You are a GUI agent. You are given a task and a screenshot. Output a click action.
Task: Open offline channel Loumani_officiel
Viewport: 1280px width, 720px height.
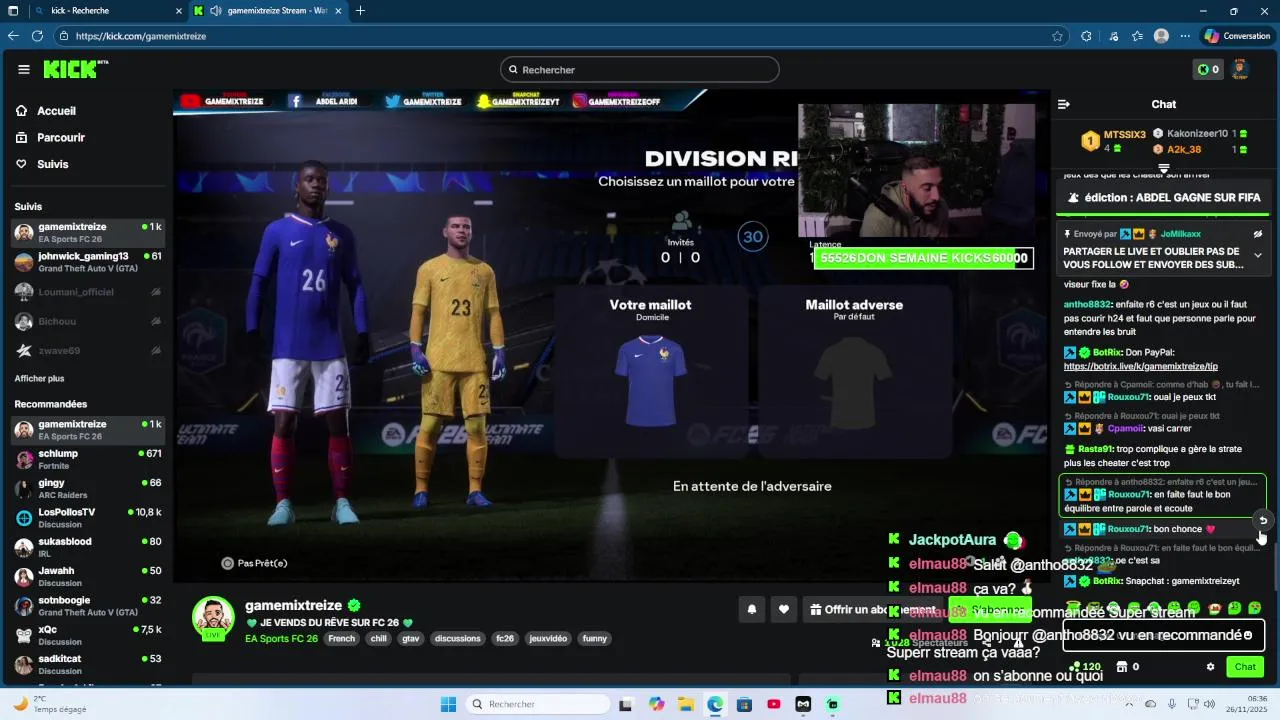[x=87, y=292]
